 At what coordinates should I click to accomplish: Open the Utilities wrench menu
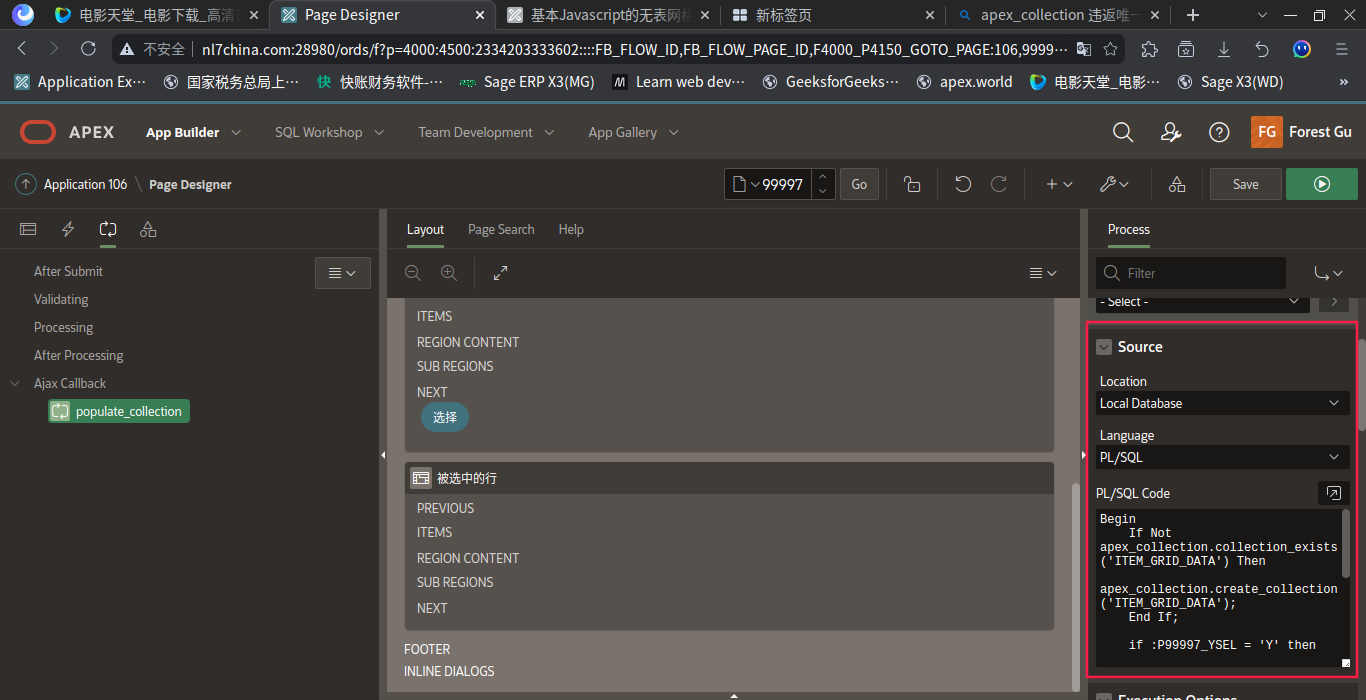[1113, 184]
